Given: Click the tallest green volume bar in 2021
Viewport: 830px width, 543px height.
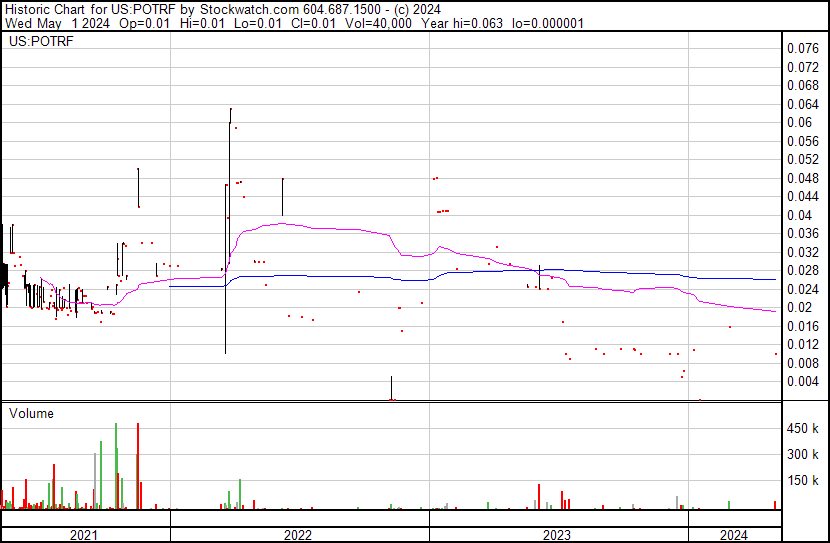Looking at the screenshot, I should [116, 466].
